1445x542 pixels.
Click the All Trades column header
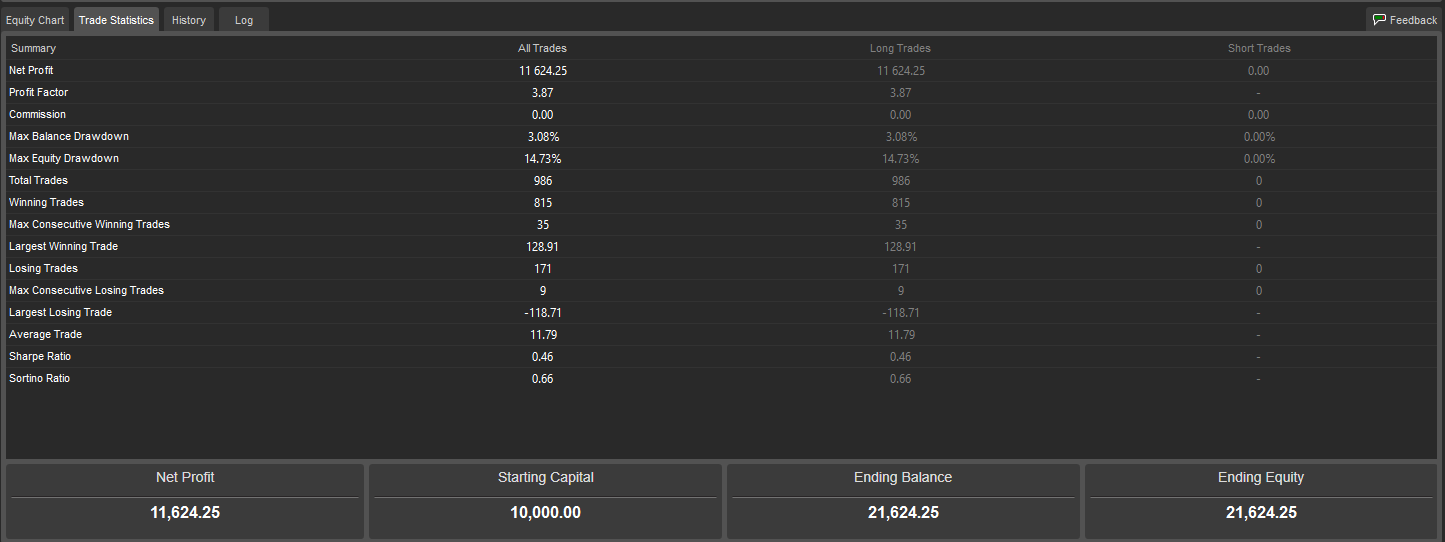(542, 48)
